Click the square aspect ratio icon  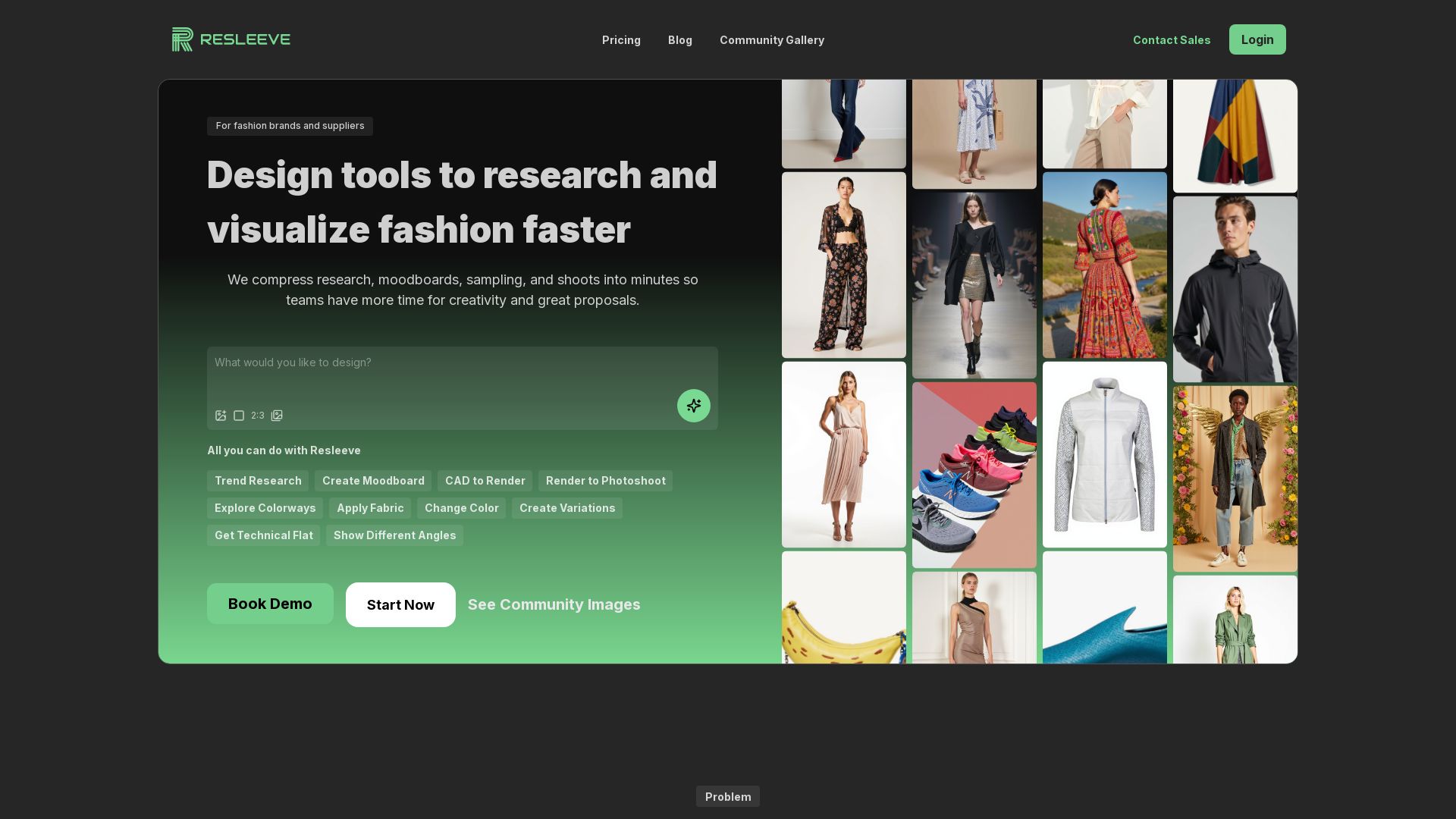tap(239, 416)
